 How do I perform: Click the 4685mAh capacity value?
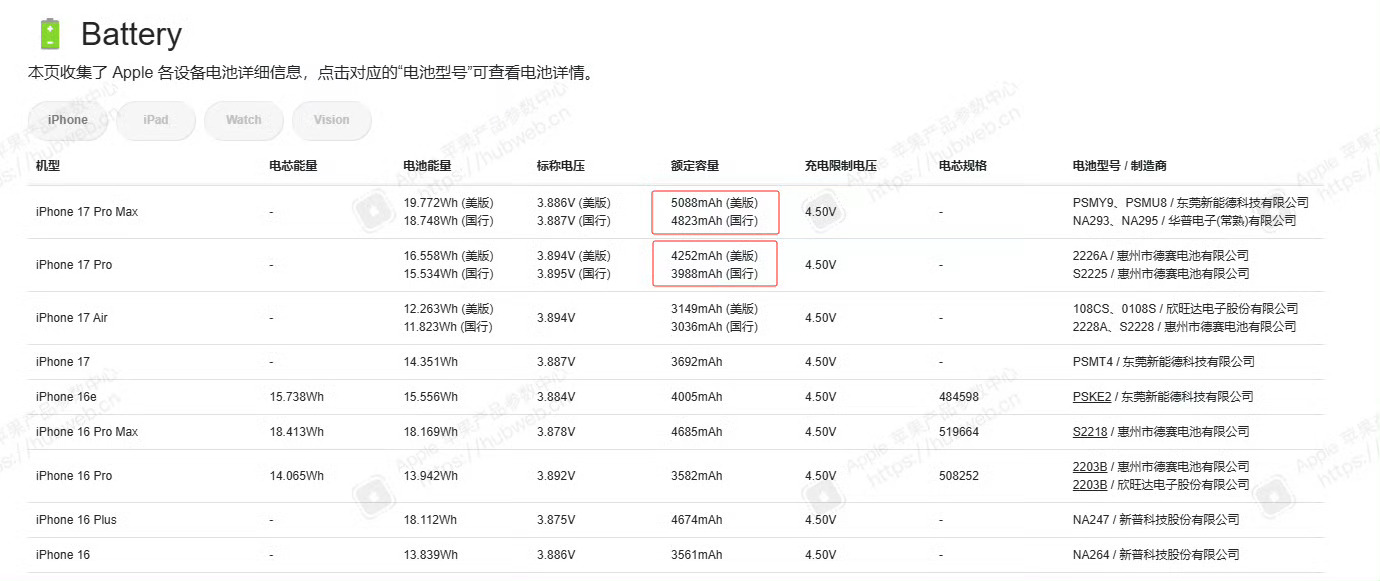(x=696, y=432)
